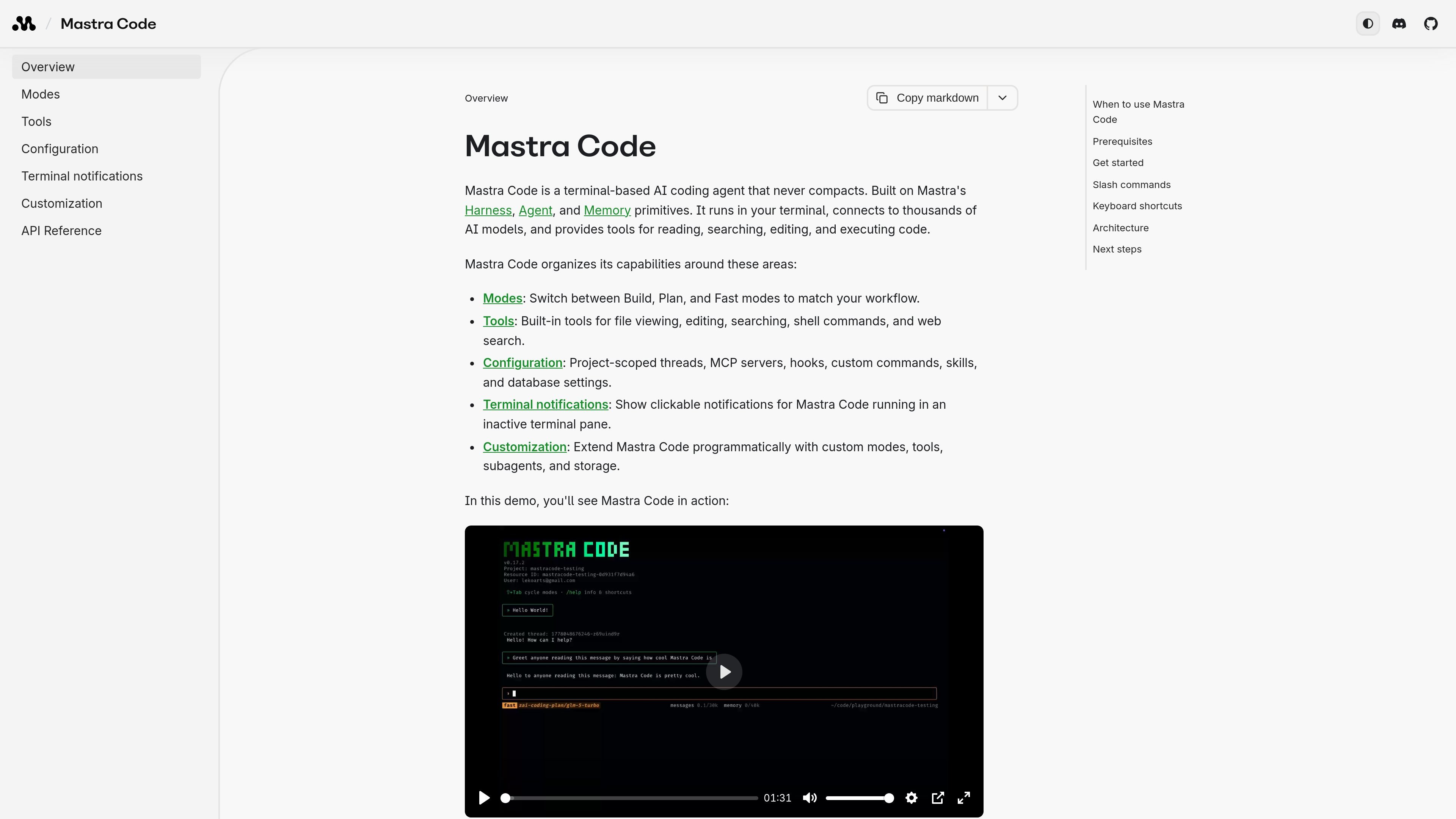1456x819 pixels.
Task: Click the video progress seek bar
Action: coord(629,798)
